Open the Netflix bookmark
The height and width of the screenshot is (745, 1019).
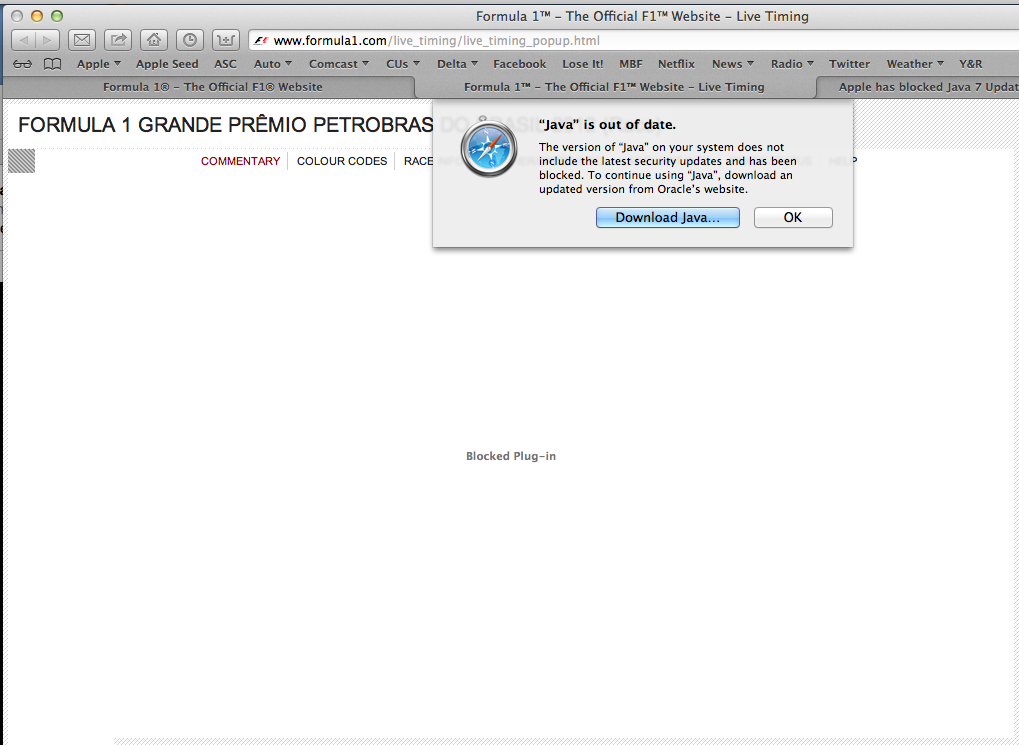click(x=676, y=64)
